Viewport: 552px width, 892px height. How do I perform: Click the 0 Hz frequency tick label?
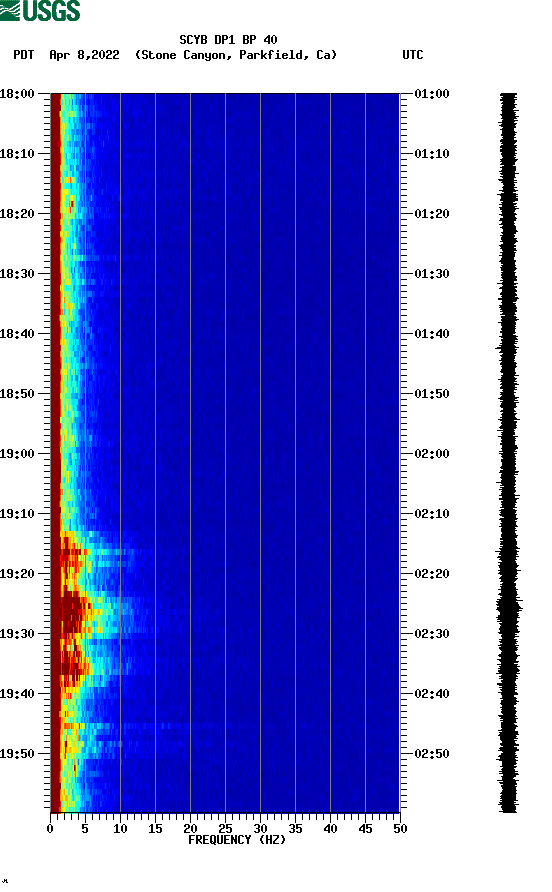point(50,829)
